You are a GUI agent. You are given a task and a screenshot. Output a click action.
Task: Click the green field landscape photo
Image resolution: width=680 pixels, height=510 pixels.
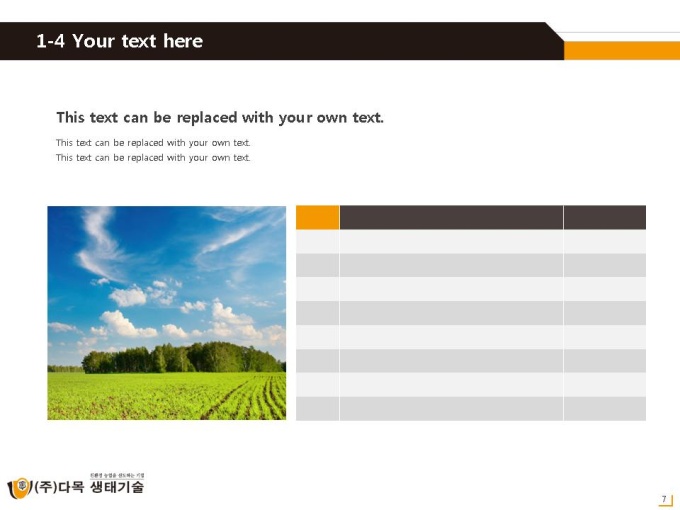coord(167,313)
